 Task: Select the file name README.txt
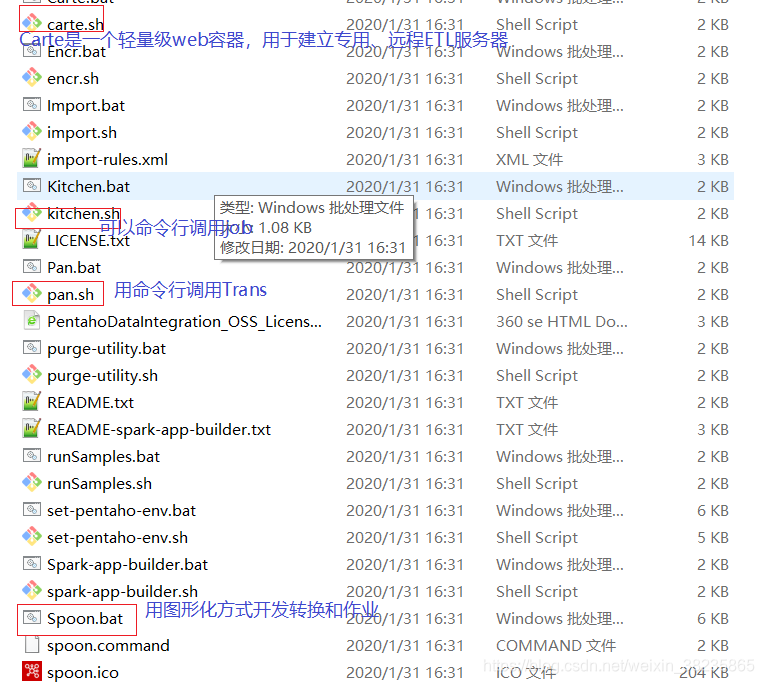pyautogui.click(x=90, y=402)
